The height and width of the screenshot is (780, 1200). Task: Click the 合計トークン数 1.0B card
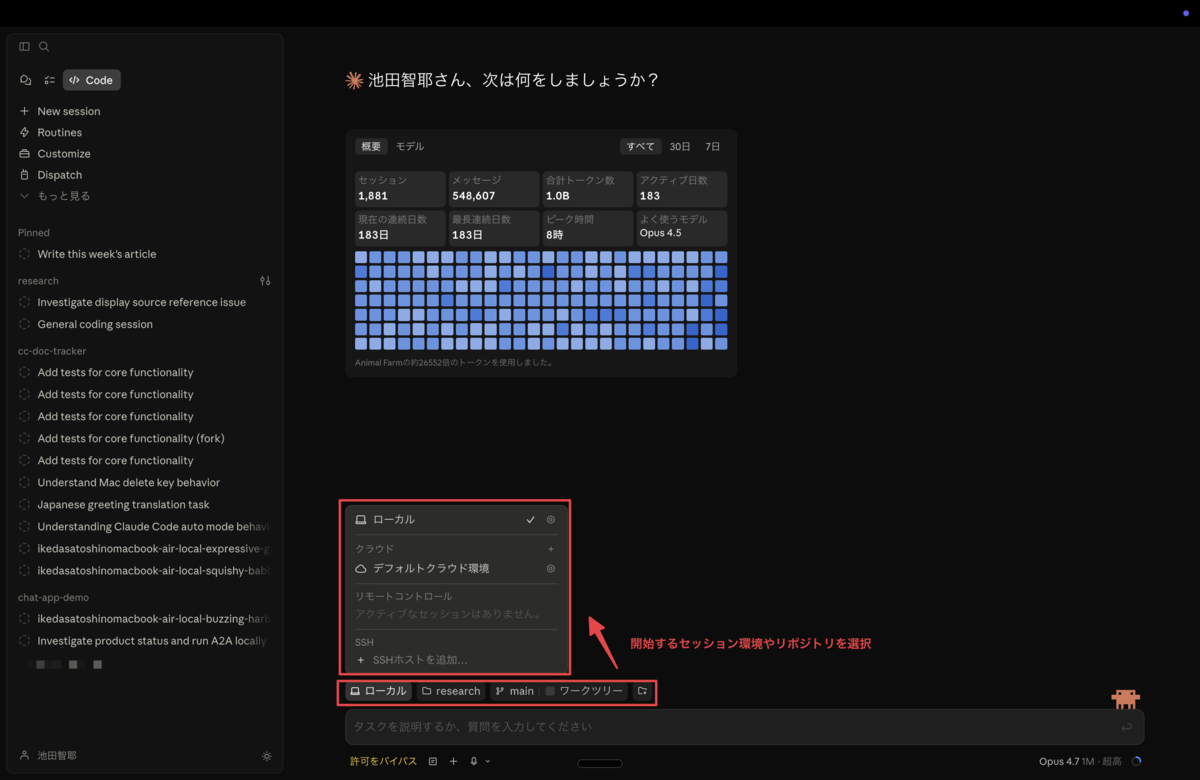[x=588, y=189]
